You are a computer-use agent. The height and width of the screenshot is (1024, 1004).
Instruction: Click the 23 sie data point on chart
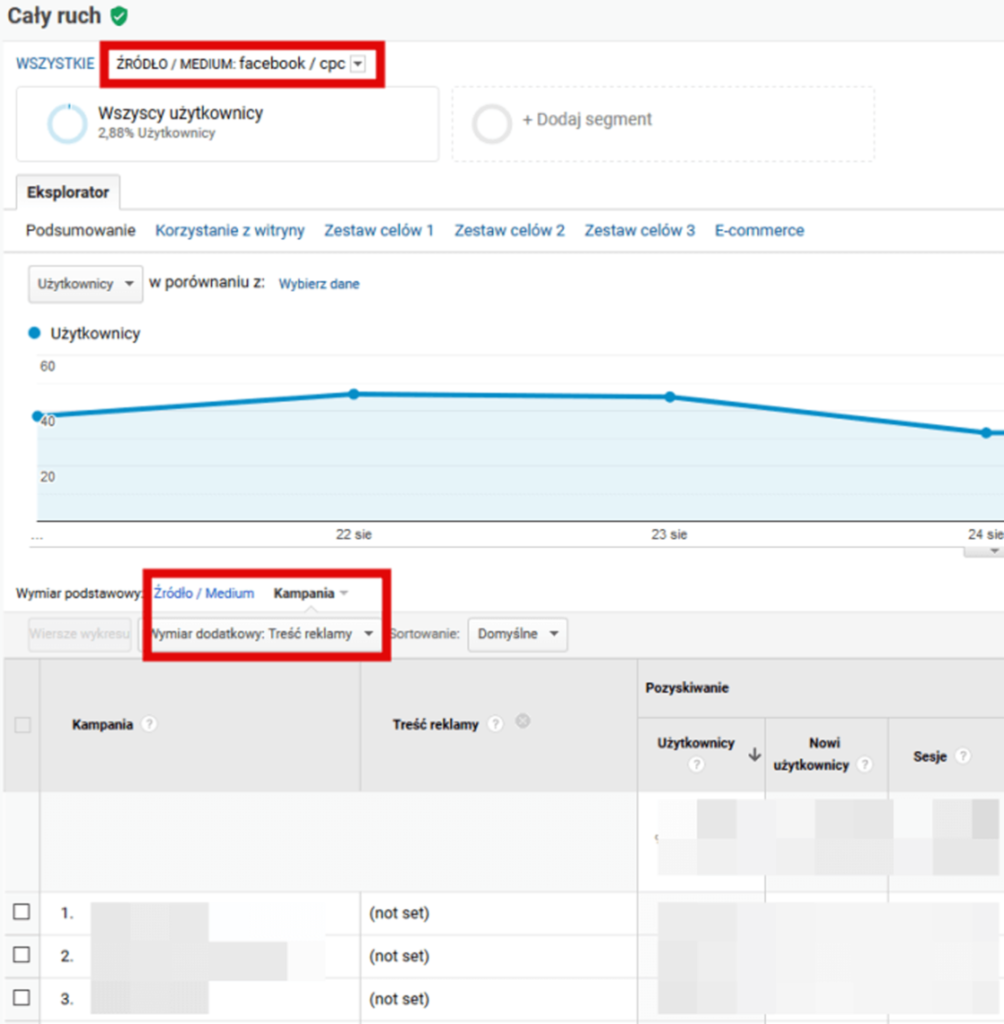pyautogui.click(x=670, y=397)
